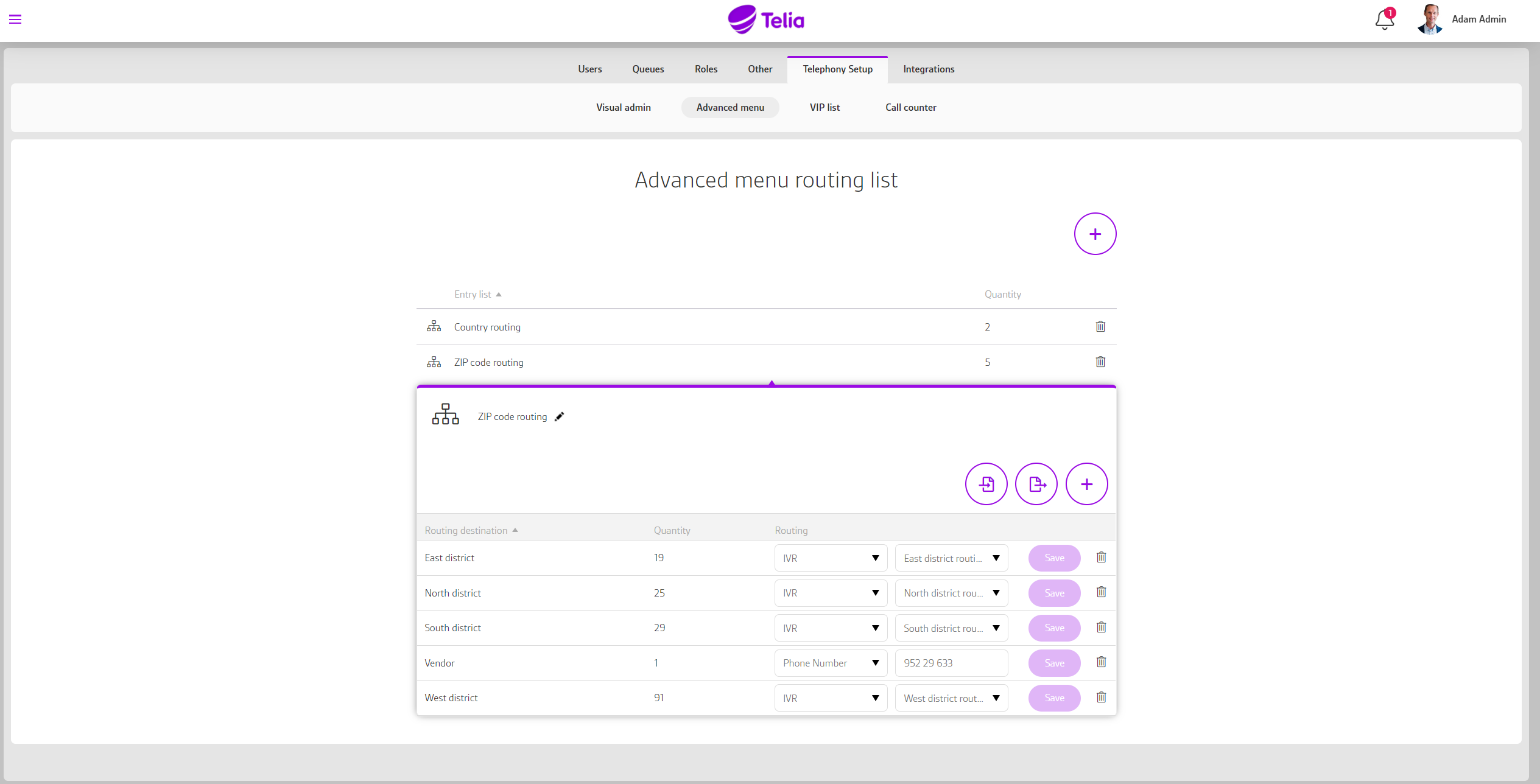Click the Telia logo

tap(766, 19)
